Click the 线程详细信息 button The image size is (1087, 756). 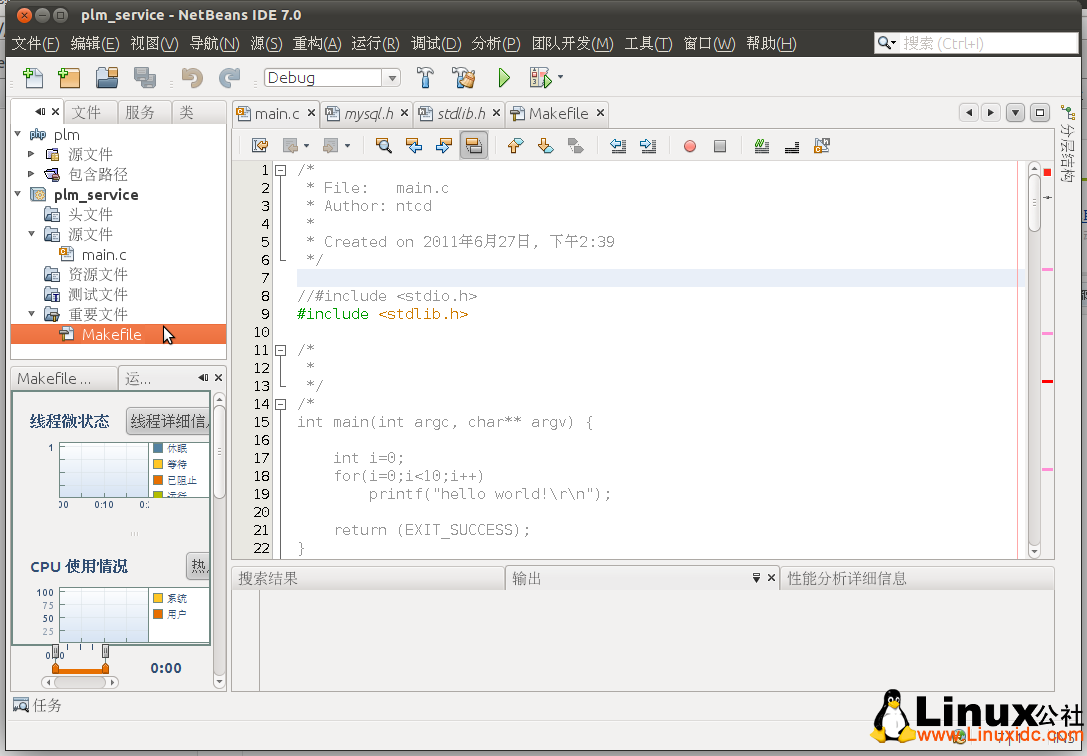(168, 421)
